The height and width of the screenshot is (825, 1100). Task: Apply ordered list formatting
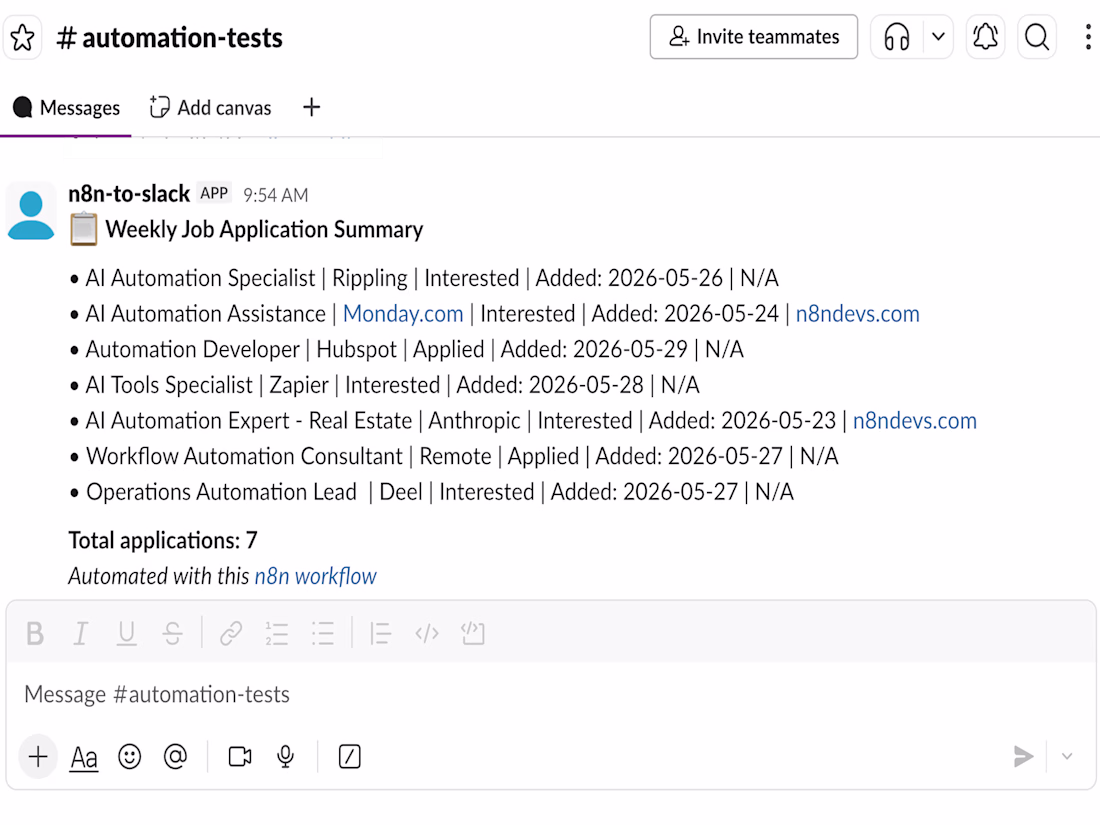pyautogui.click(x=276, y=633)
